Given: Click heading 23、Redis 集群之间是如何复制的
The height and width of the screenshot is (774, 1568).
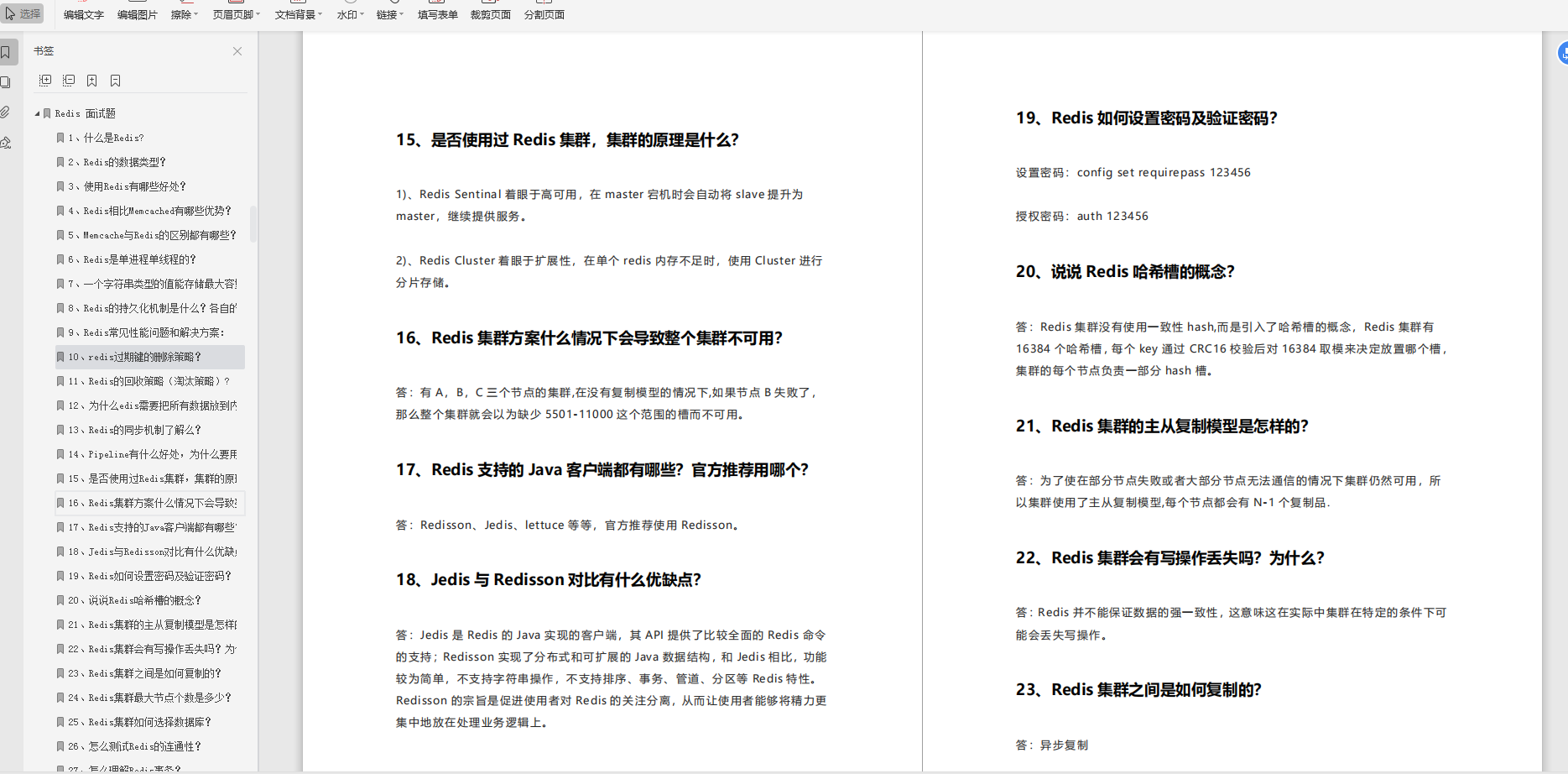Looking at the screenshot, I should point(1138,690).
